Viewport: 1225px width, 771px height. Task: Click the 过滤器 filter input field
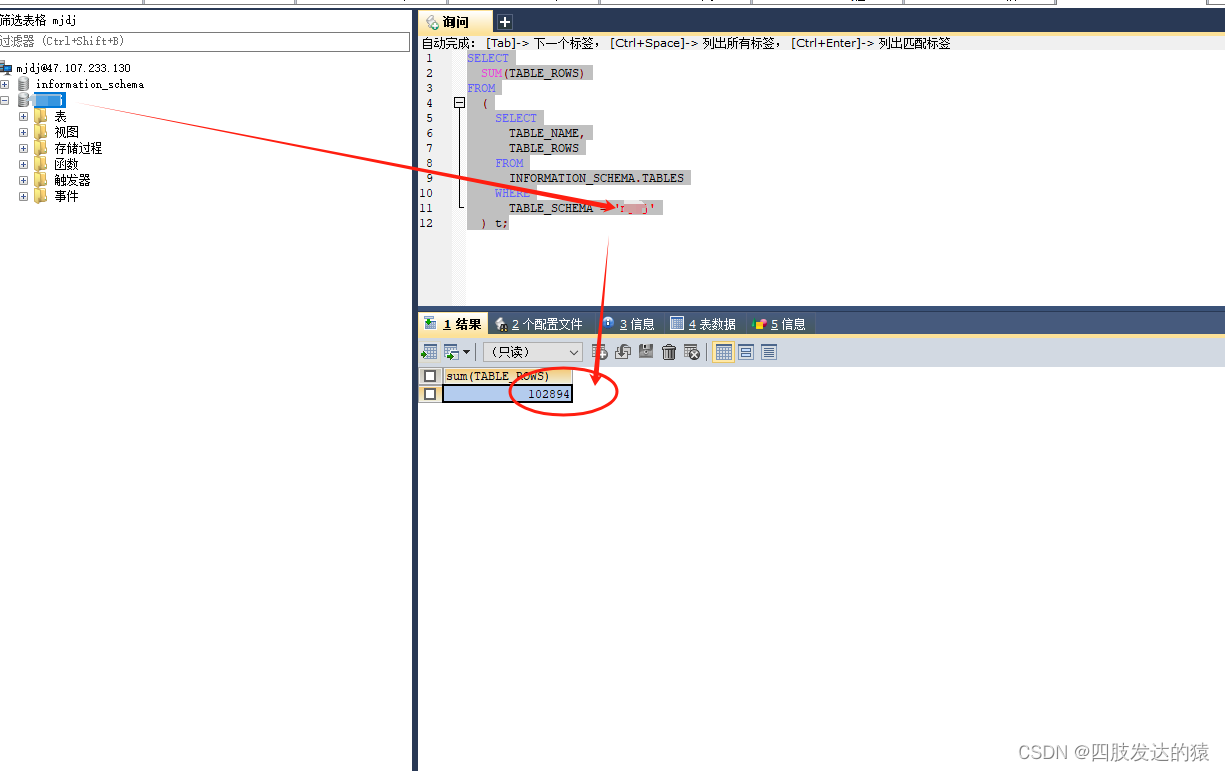pyautogui.click(x=205, y=41)
